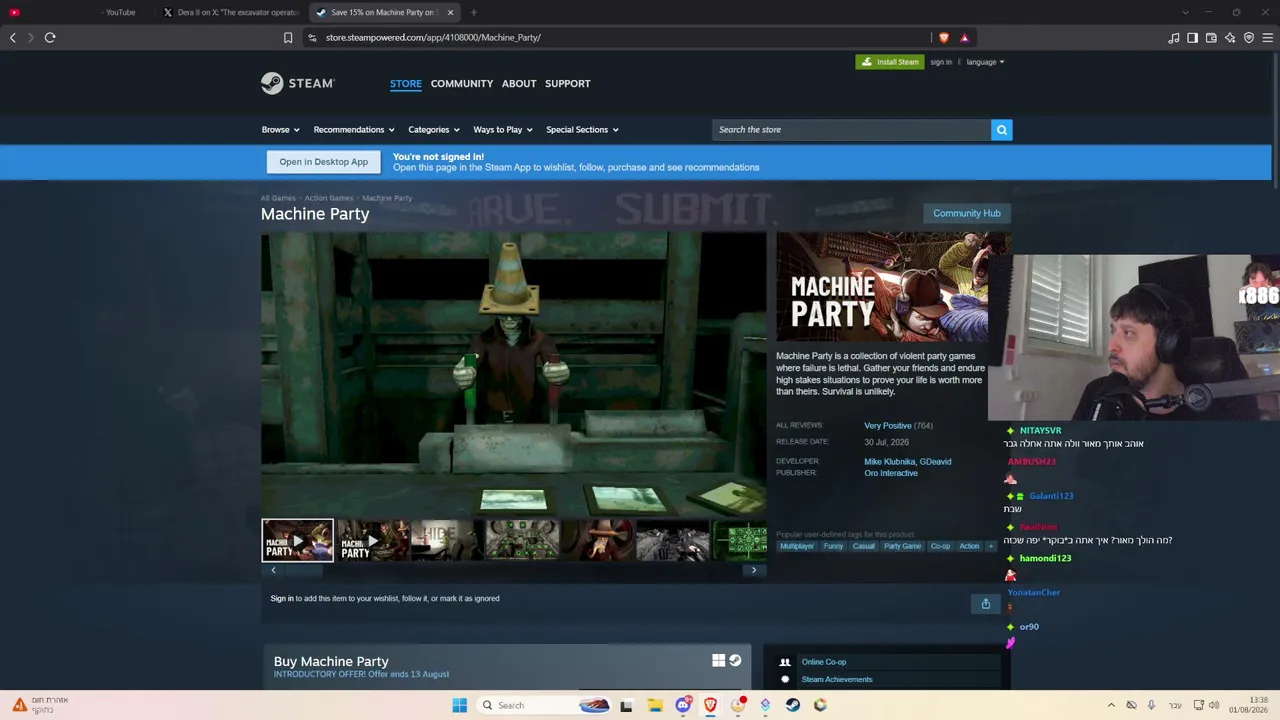The height and width of the screenshot is (720, 1280).
Task: Open the Browse dropdown menu
Action: coord(281,130)
